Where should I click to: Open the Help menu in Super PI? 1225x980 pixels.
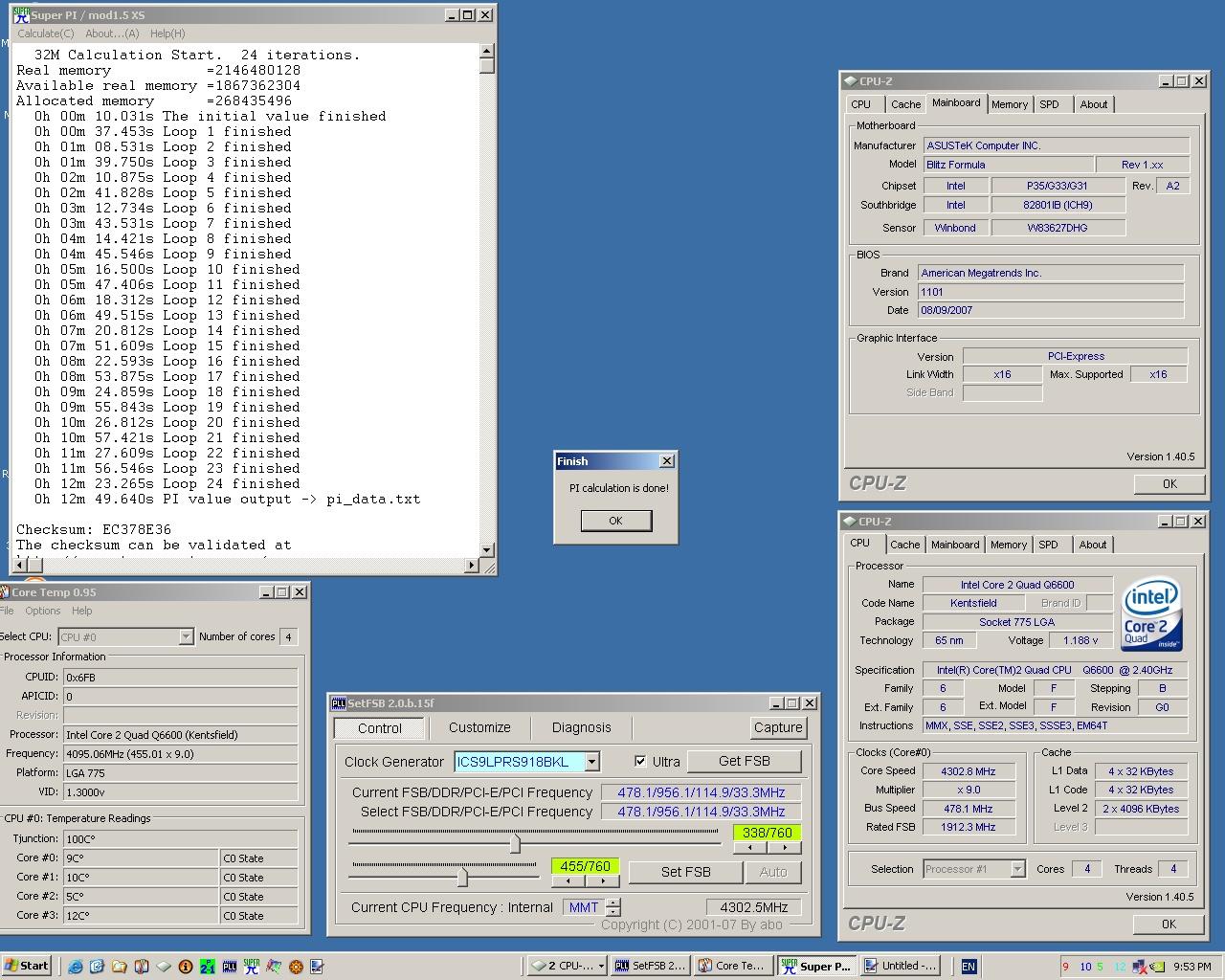pyautogui.click(x=167, y=33)
